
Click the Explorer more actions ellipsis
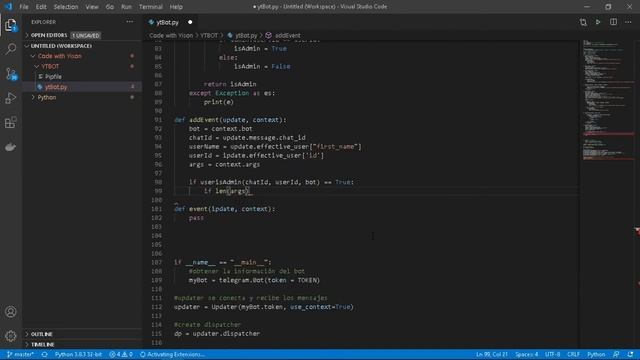129,22
